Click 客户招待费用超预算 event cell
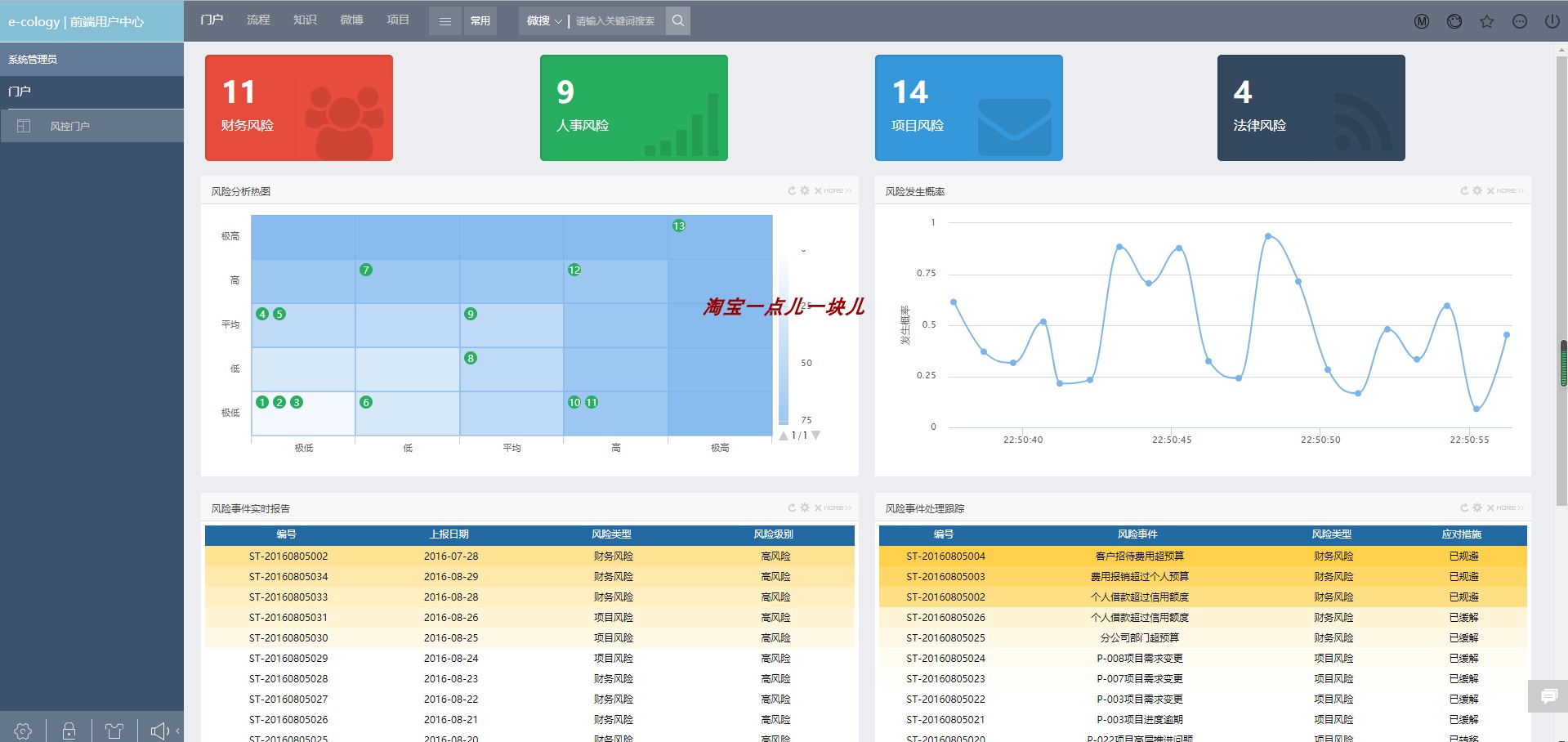 click(x=1139, y=556)
